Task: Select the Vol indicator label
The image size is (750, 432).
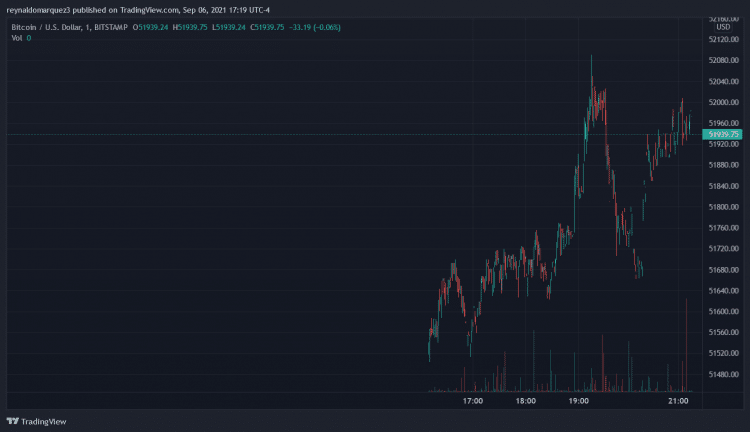Action: [16, 38]
